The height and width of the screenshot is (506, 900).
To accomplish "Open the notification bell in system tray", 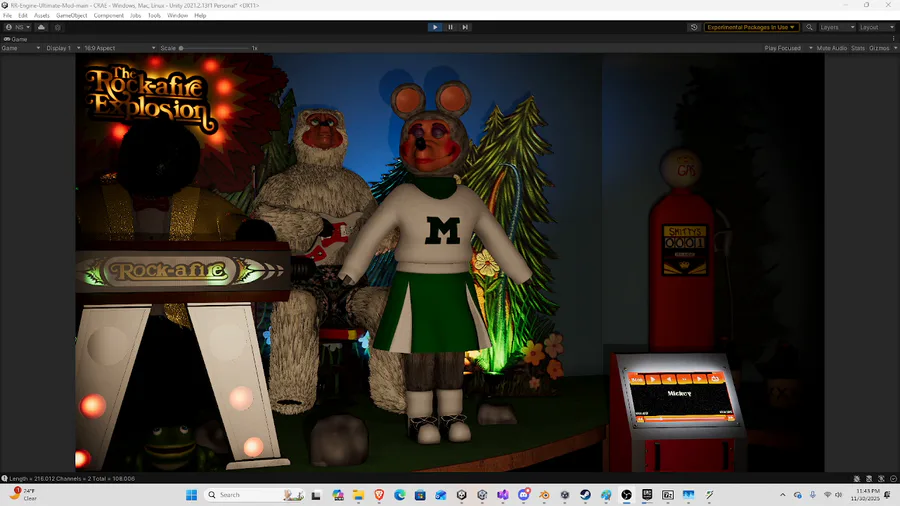I will click(888, 495).
